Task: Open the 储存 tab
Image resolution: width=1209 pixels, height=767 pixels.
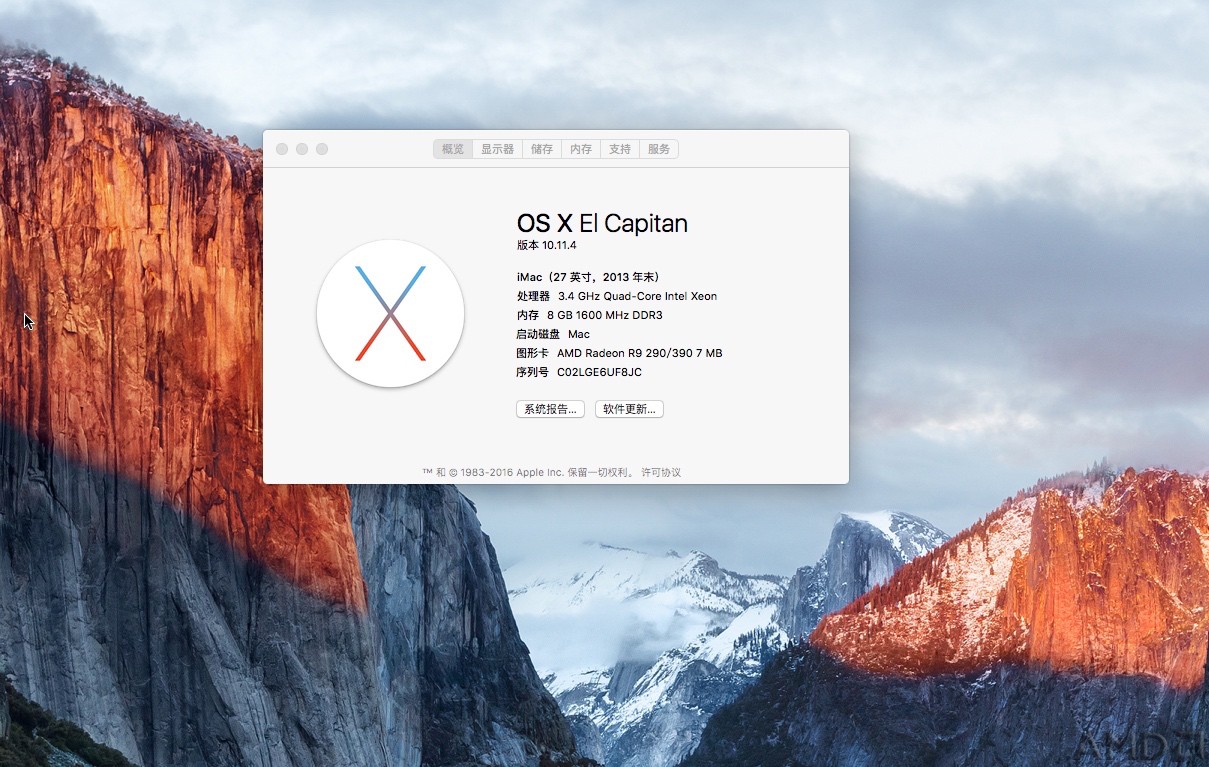Action: click(542, 149)
